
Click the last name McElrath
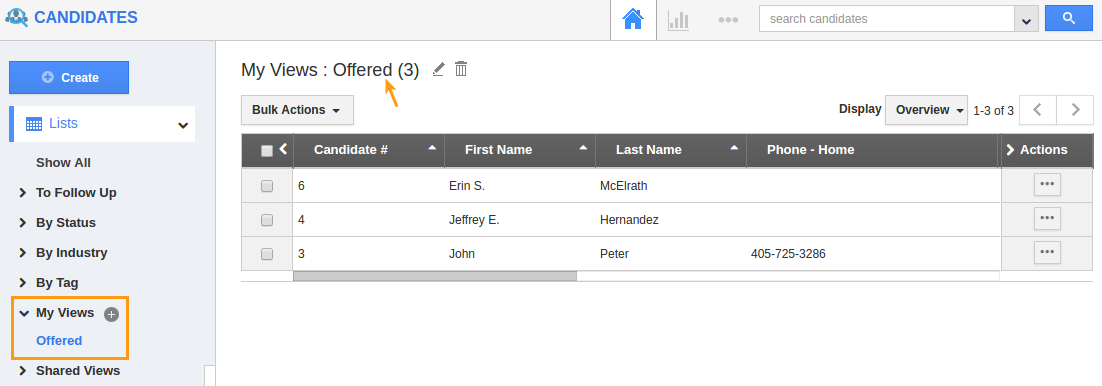tap(623, 186)
